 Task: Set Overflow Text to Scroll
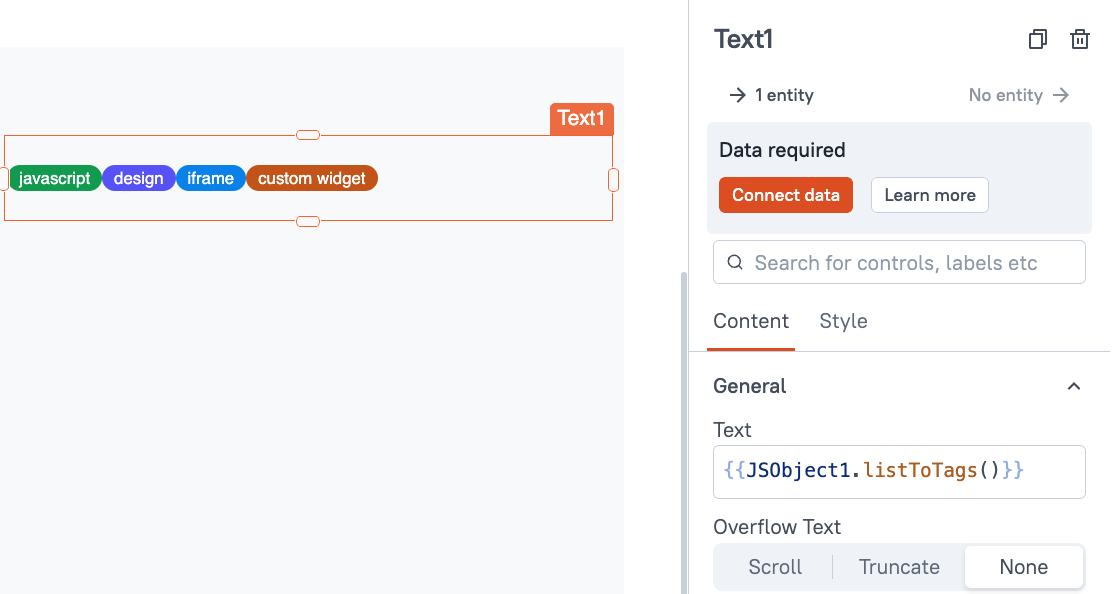pyautogui.click(x=775, y=566)
